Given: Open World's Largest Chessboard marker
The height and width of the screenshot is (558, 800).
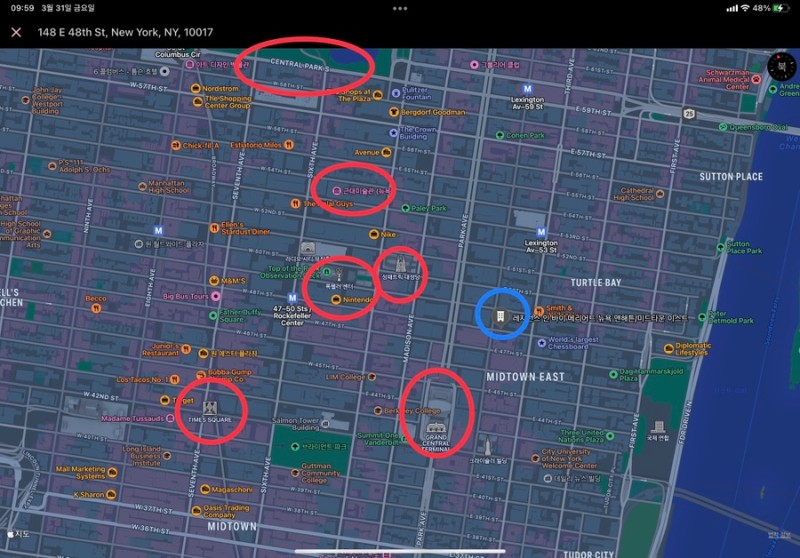Looking at the screenshot, I should pos(542,343).
